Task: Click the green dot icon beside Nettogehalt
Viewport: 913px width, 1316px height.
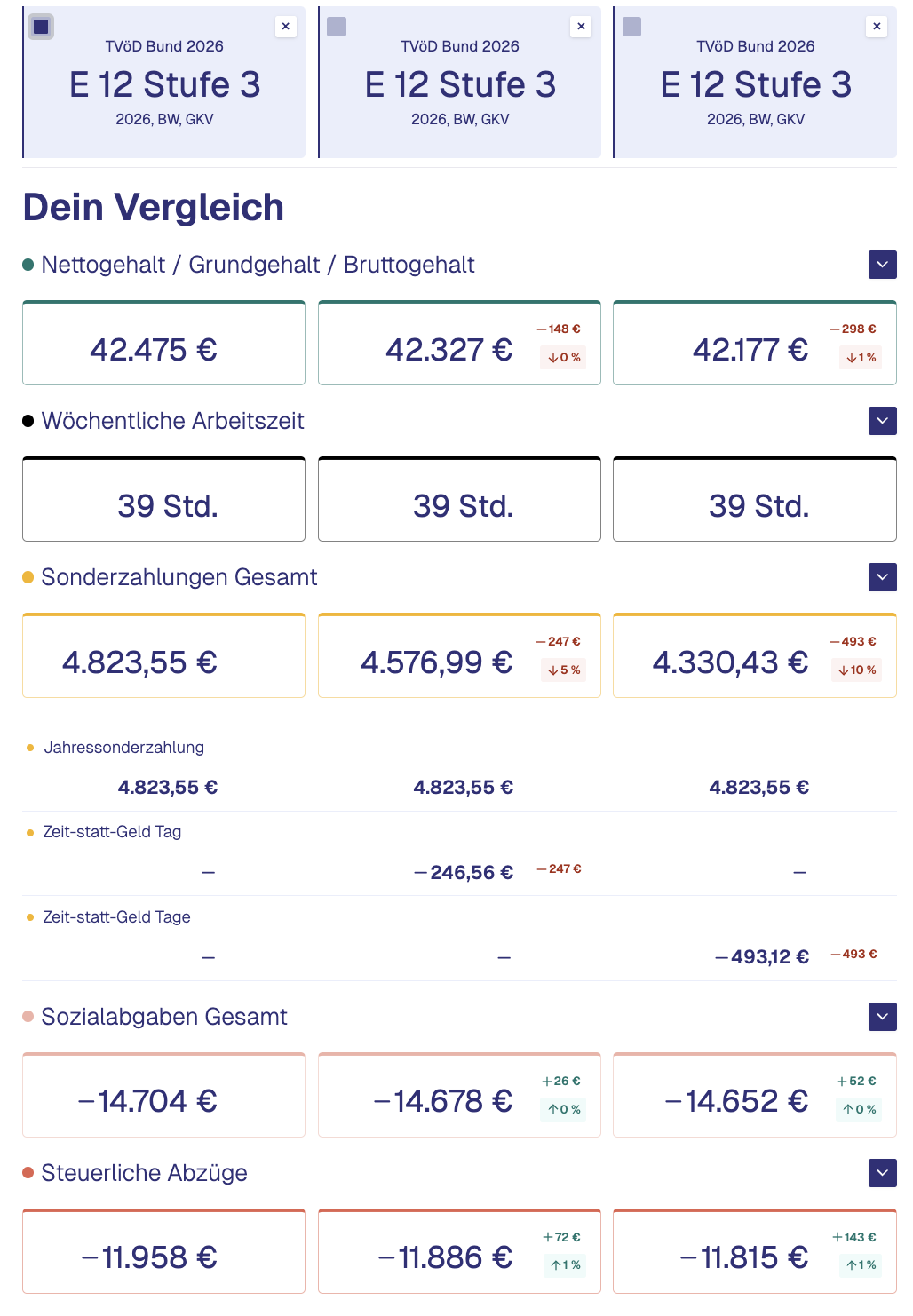Action: (27, 264)
